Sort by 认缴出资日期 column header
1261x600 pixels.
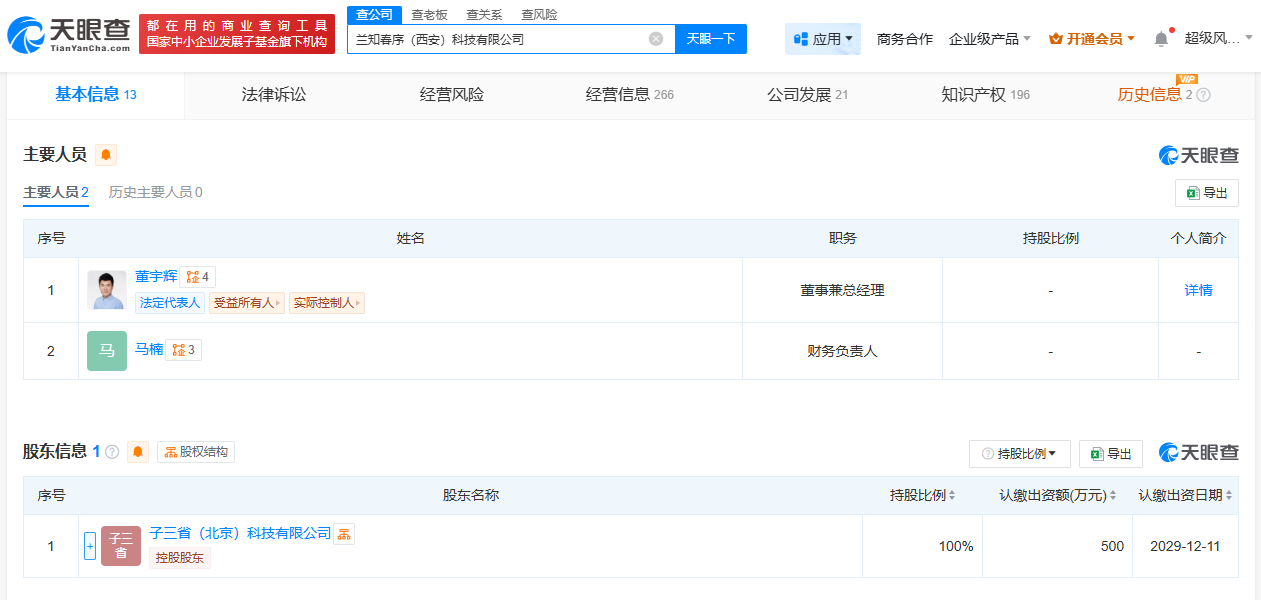tap(1185, 495)
